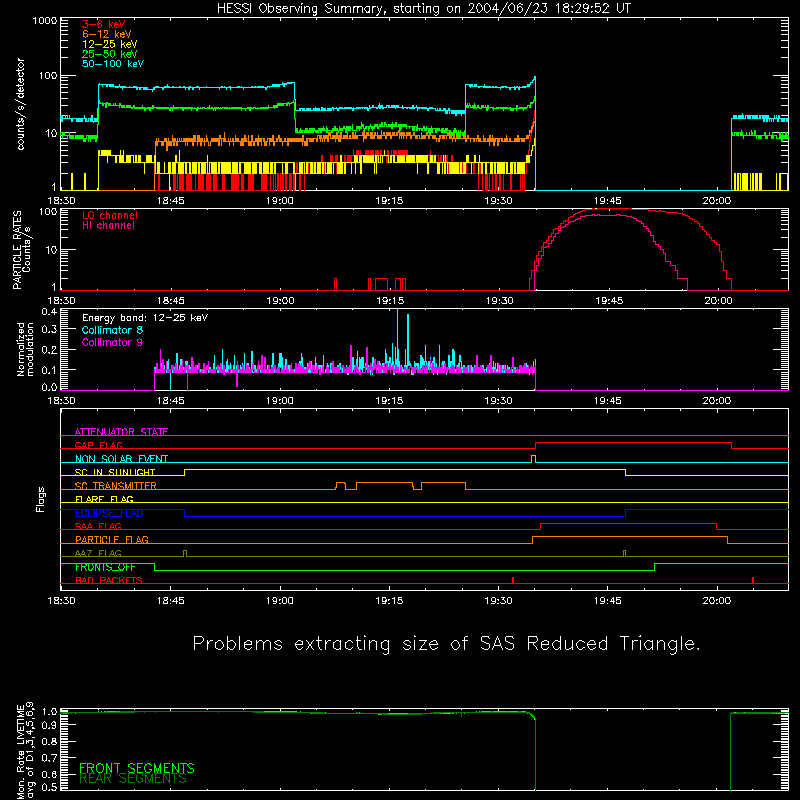Click the GAP FLAG label
This screenshot has height=800, width=800.
[98, 445]
